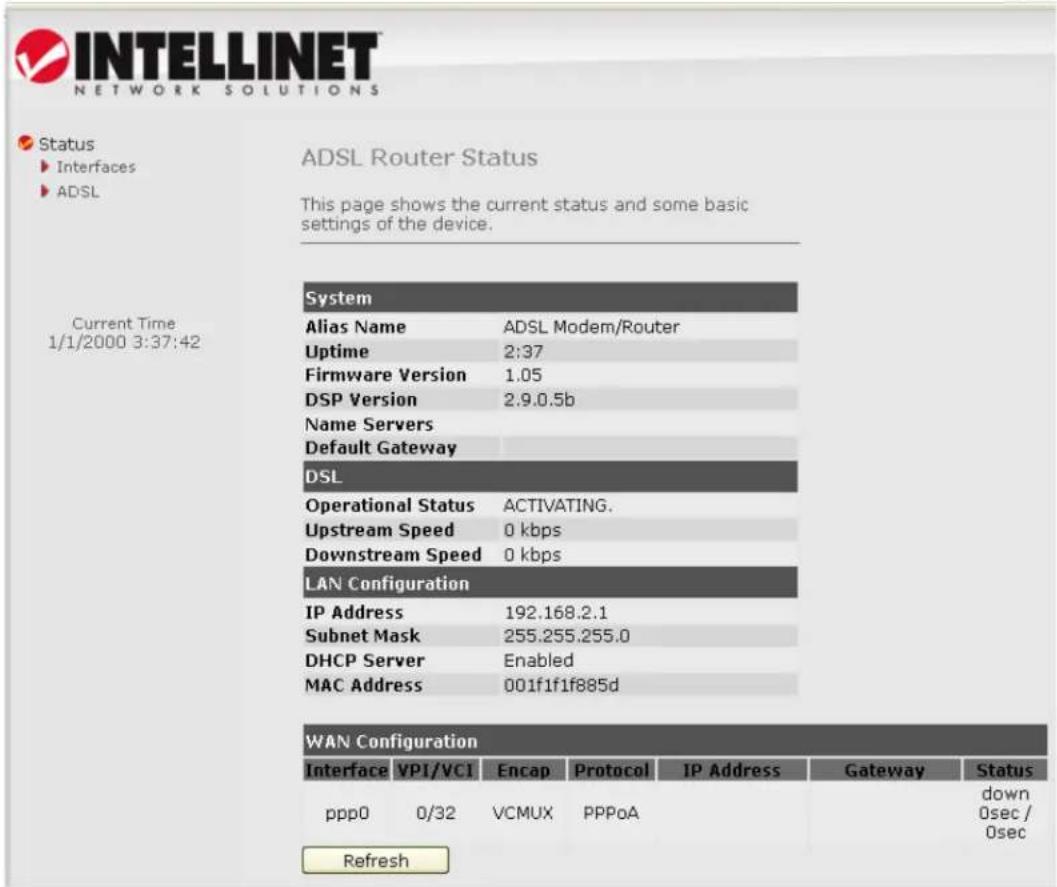Click the Intellinet logo checkmark icon

pyautogui.click(x=42, y=57)
